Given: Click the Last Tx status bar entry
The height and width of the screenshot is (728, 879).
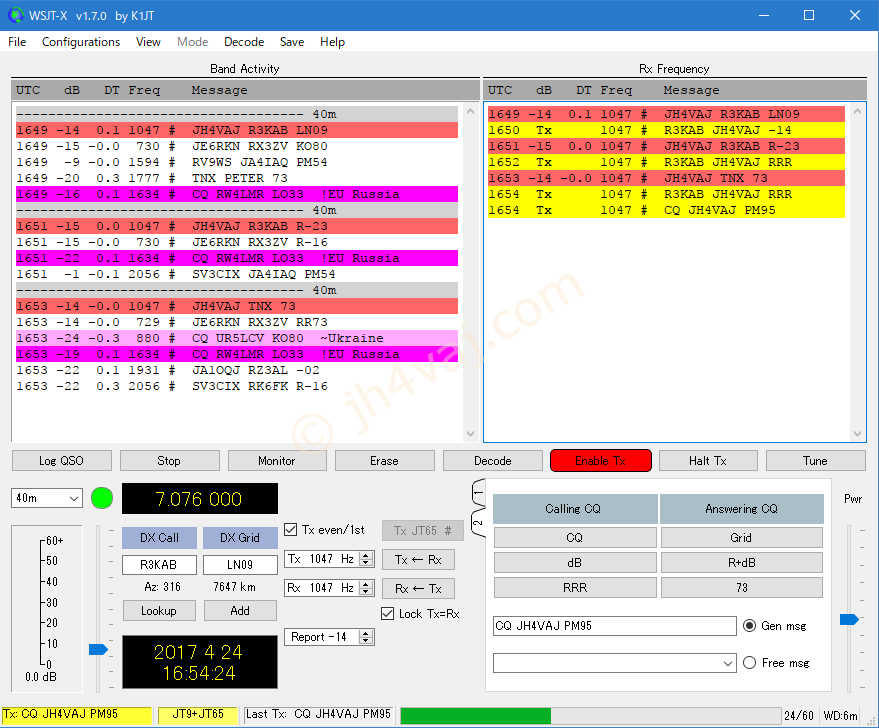Looking at the screenshot, I should click(x=318, y=715).
